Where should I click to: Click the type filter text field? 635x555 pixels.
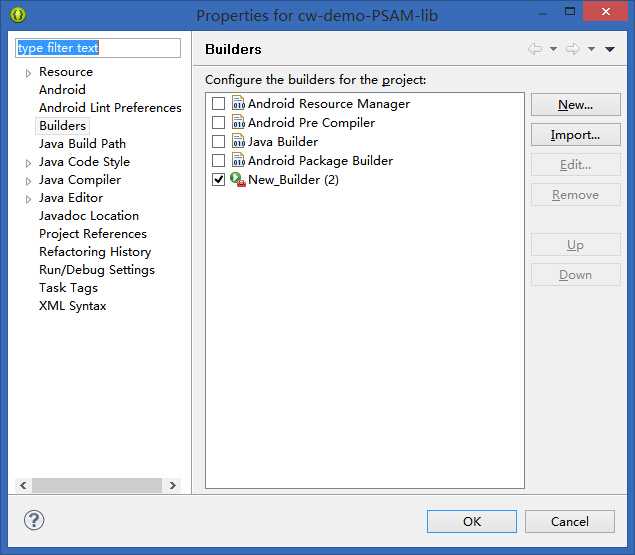(x=98, y=48)
